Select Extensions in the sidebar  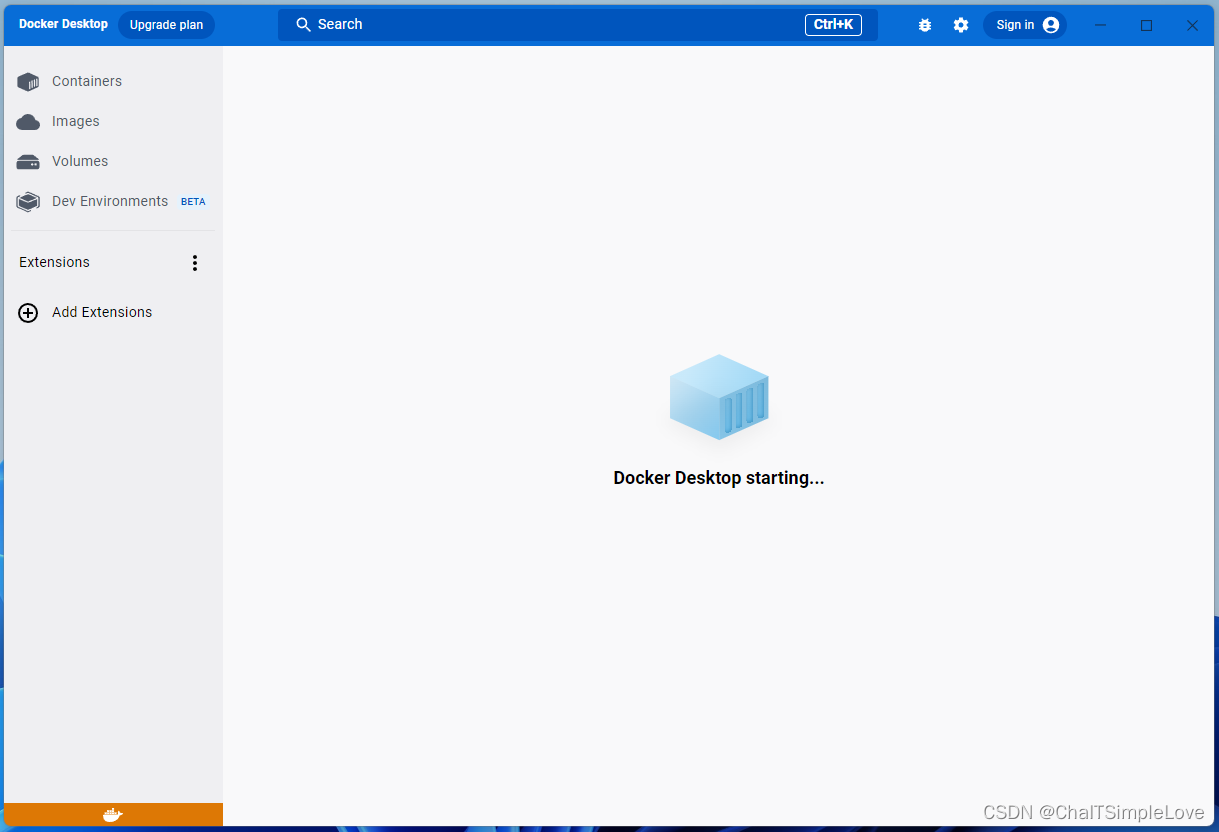click(x=53, y=262)
